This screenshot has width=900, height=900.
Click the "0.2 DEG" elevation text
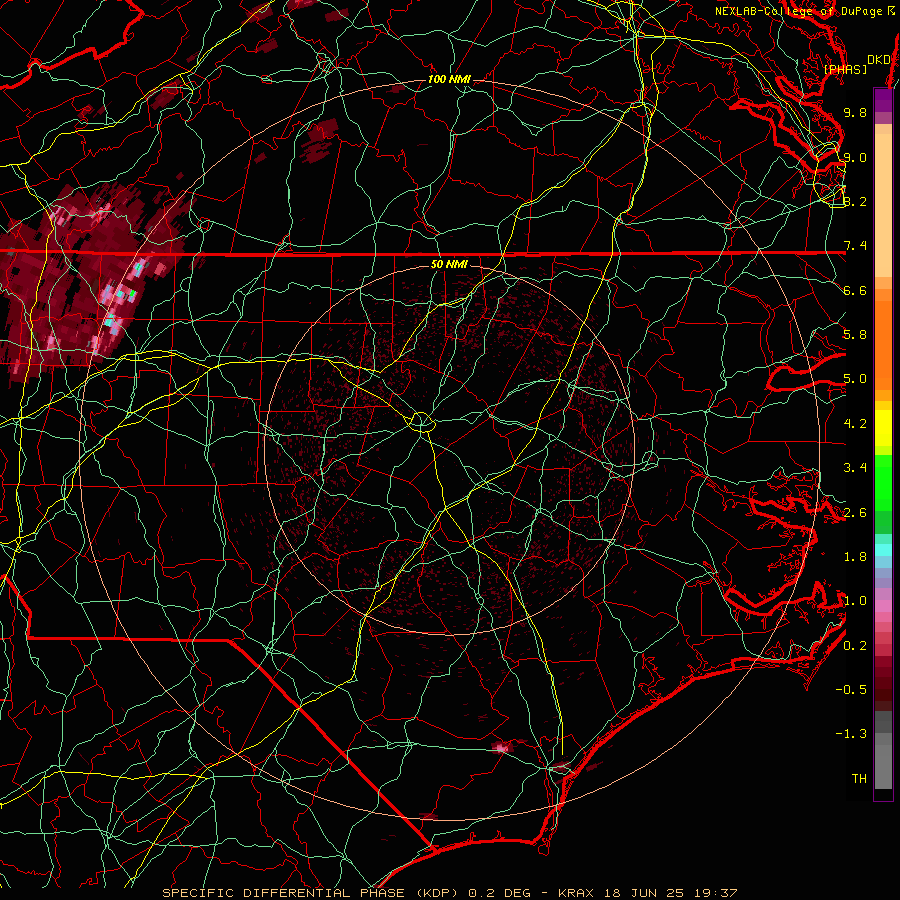499,893
